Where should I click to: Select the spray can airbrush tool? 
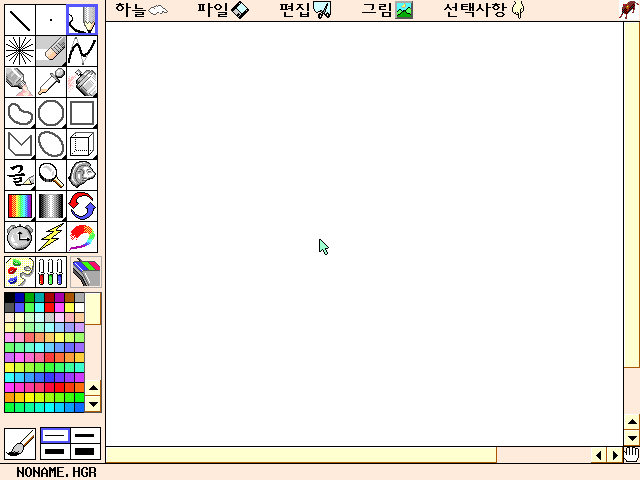click(x=82, y=82)
